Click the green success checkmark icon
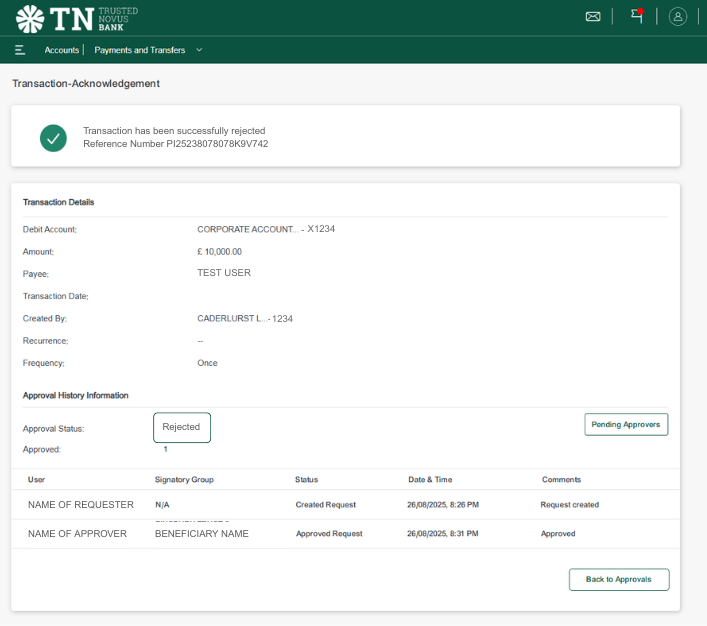Viewport: 707px width, 626px height. (x=53, y=138)
